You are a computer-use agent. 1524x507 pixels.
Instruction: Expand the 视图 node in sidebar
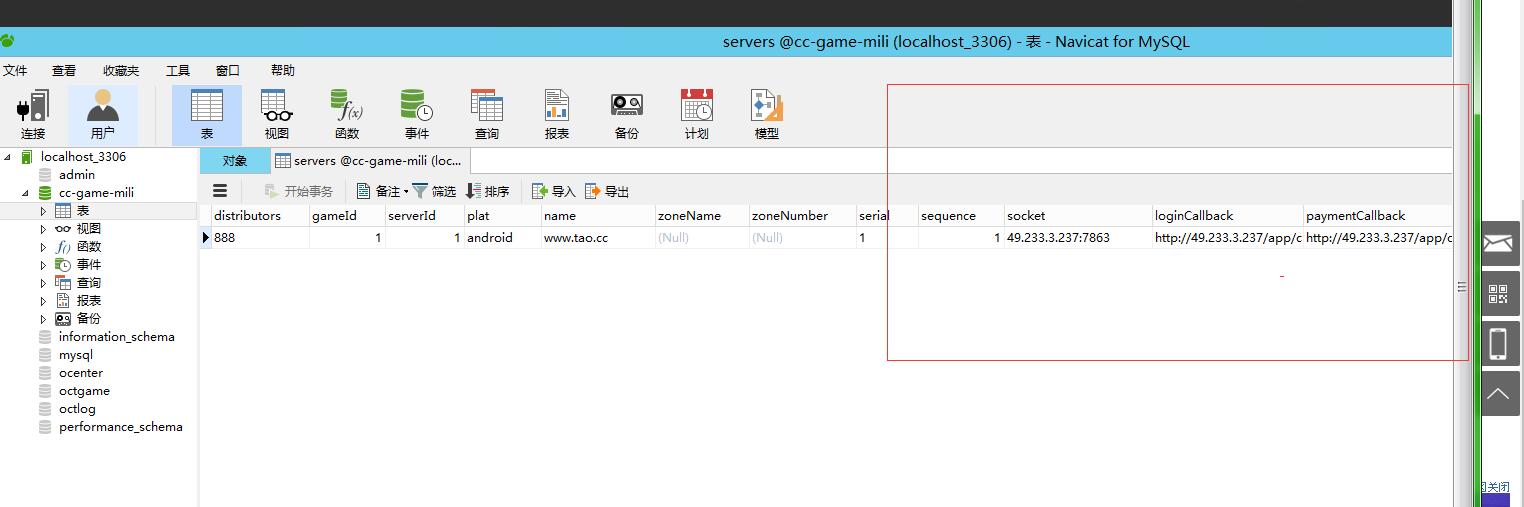tap(43, 229)
